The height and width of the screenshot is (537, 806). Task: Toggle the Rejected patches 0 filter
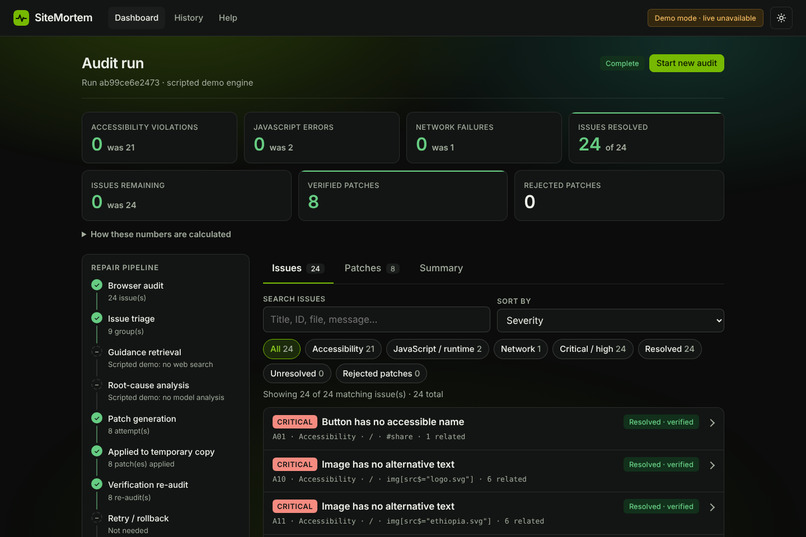(381, 374)
